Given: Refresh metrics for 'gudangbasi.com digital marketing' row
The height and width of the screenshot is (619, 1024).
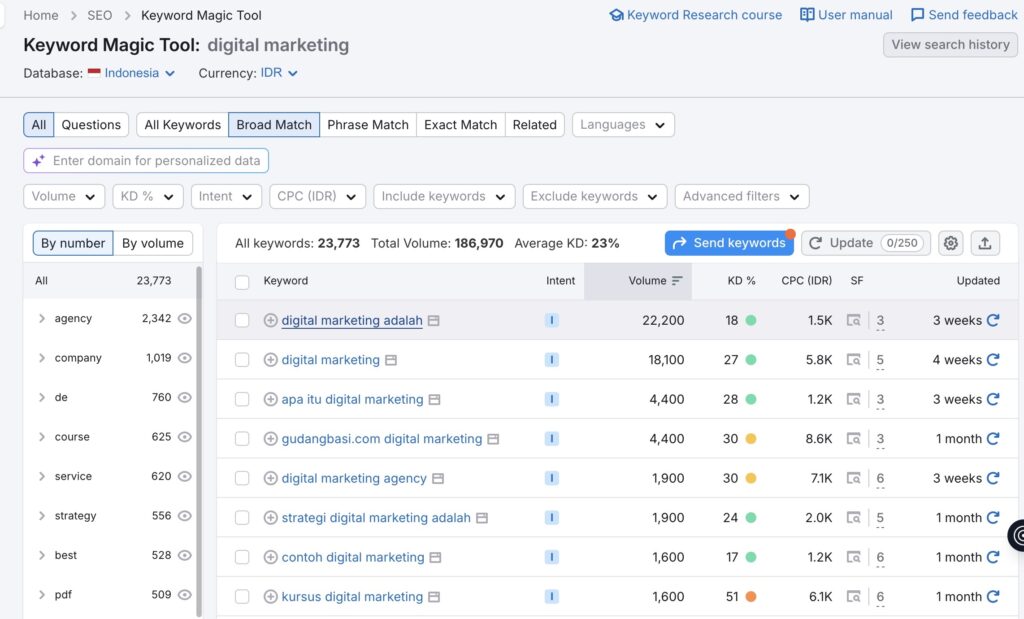Looking at the screenshot, I should (993, 439).
